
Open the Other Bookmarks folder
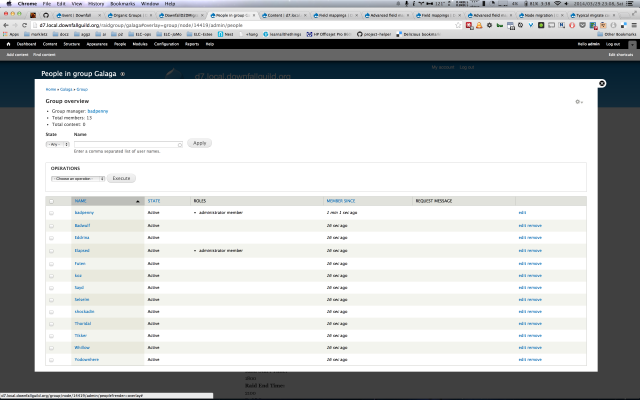618,34
